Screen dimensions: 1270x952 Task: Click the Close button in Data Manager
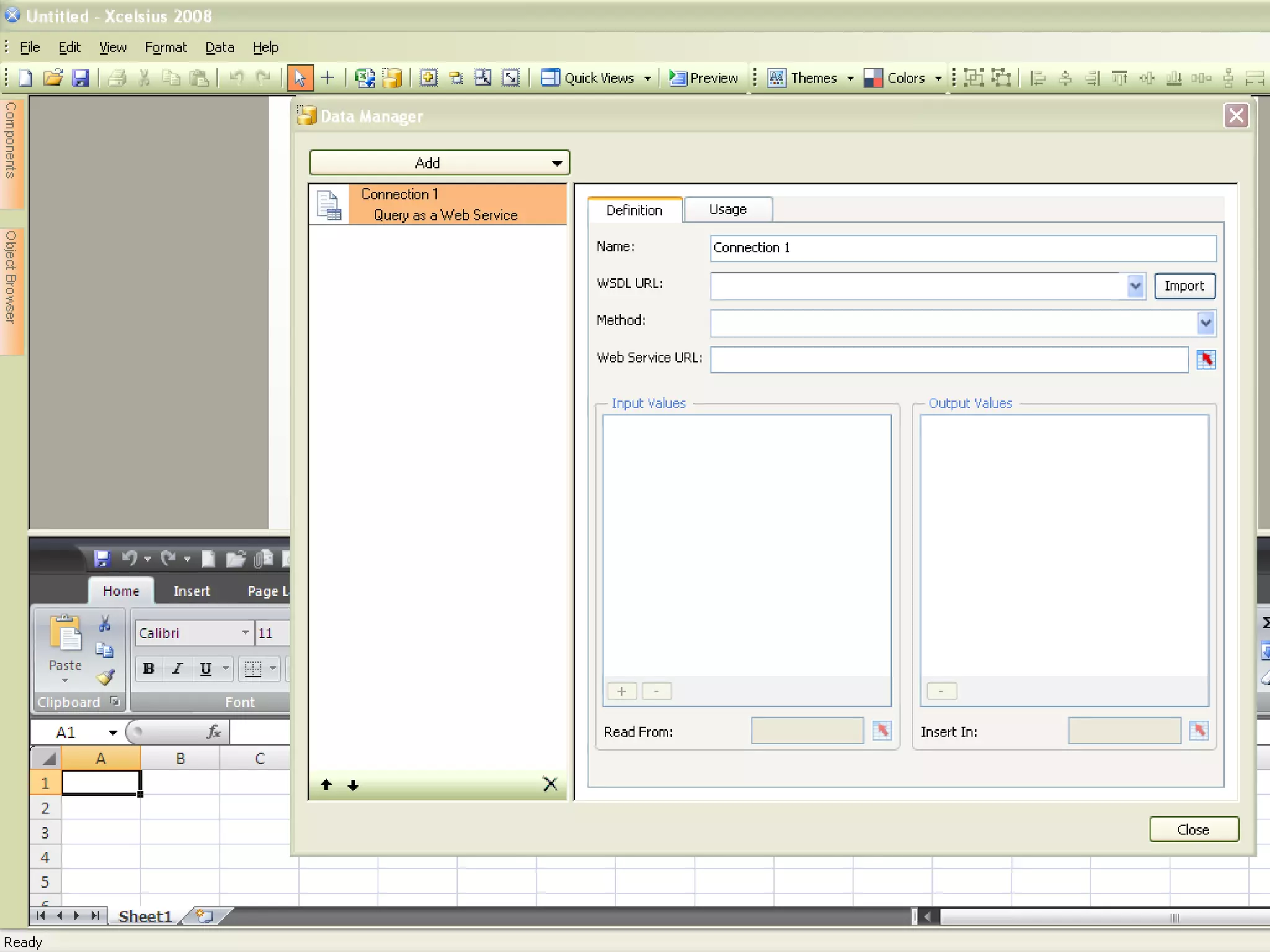(x=1194, y=829)
